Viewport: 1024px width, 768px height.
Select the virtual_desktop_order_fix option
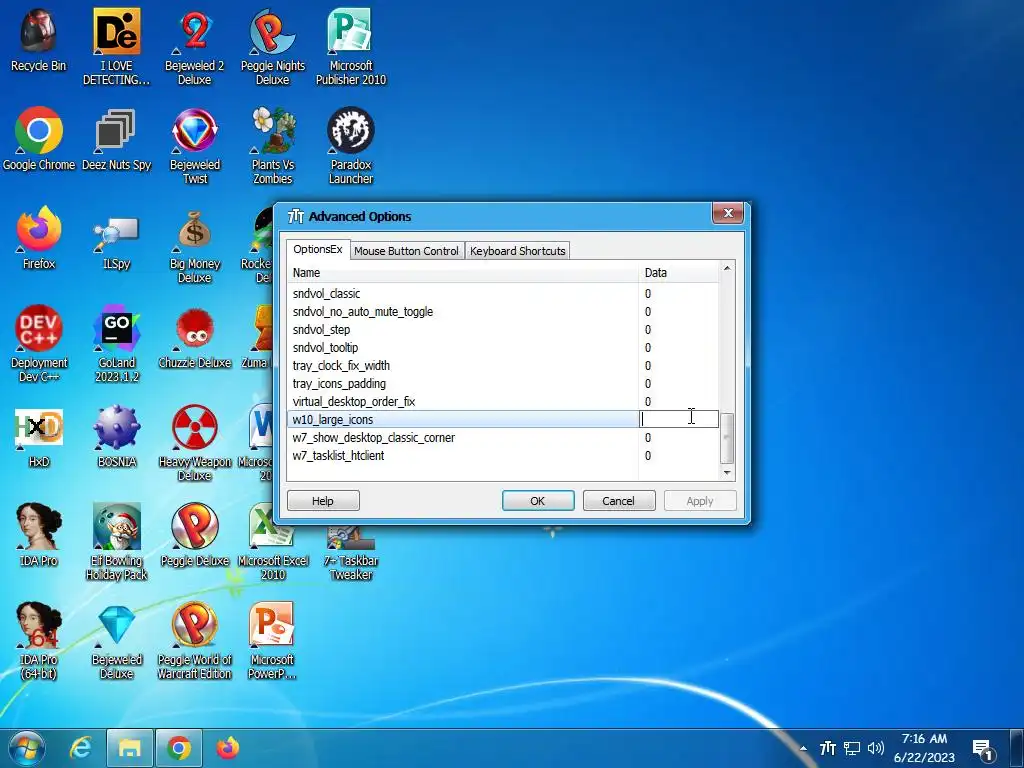(502, 402)
